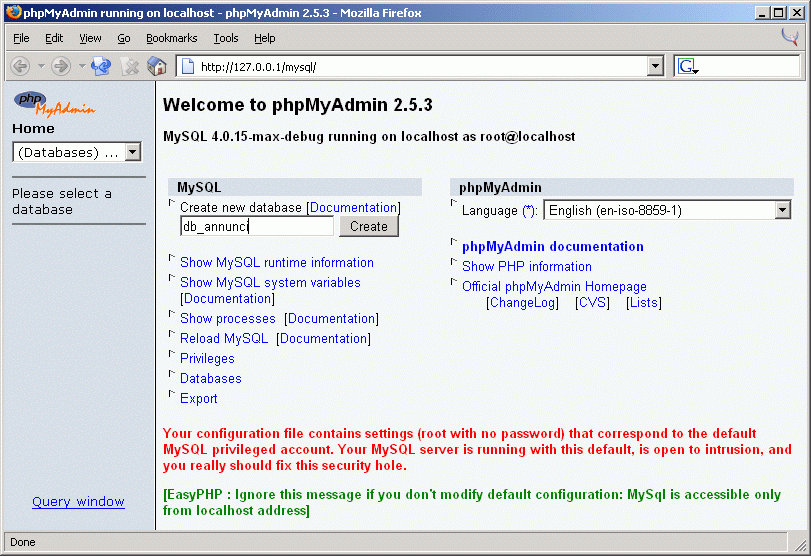The image size is (811, 556).
Task: Click the Stop loading toolbar icon
Action: [x=130, y=66]
